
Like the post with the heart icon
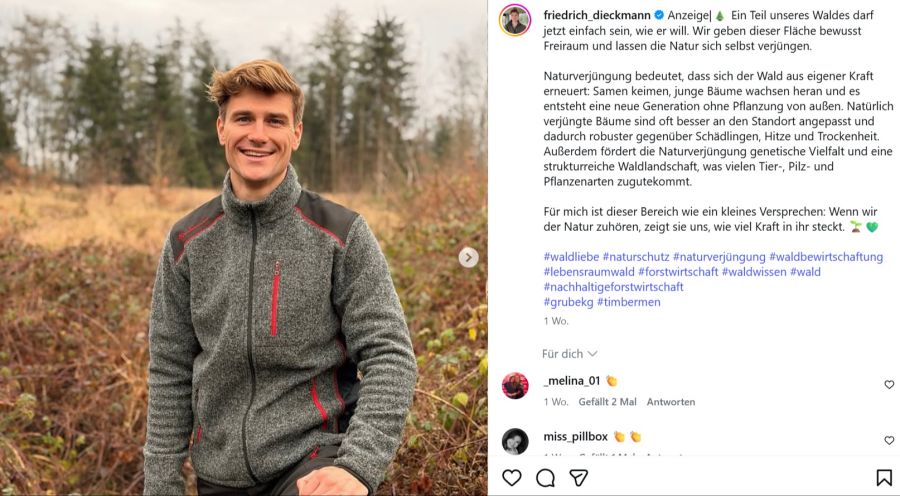512,478
